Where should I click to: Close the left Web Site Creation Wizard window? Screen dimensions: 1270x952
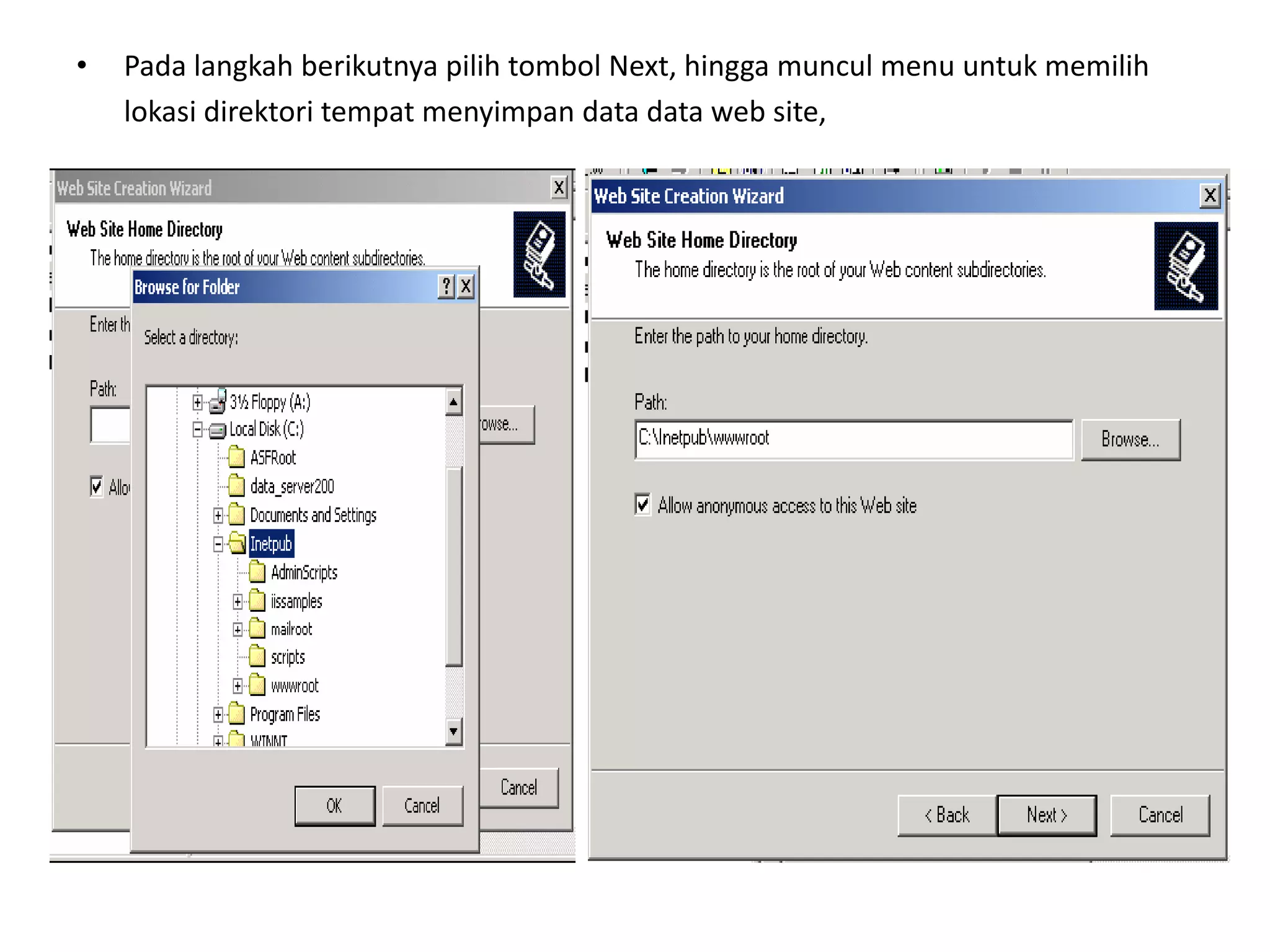coord(559,187)
